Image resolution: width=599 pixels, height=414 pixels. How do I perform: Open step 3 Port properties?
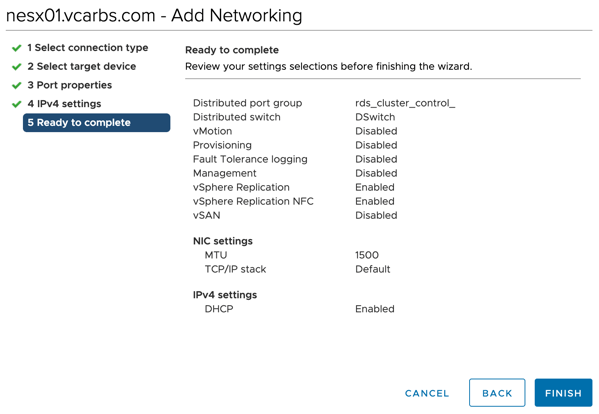coord(70,85)
